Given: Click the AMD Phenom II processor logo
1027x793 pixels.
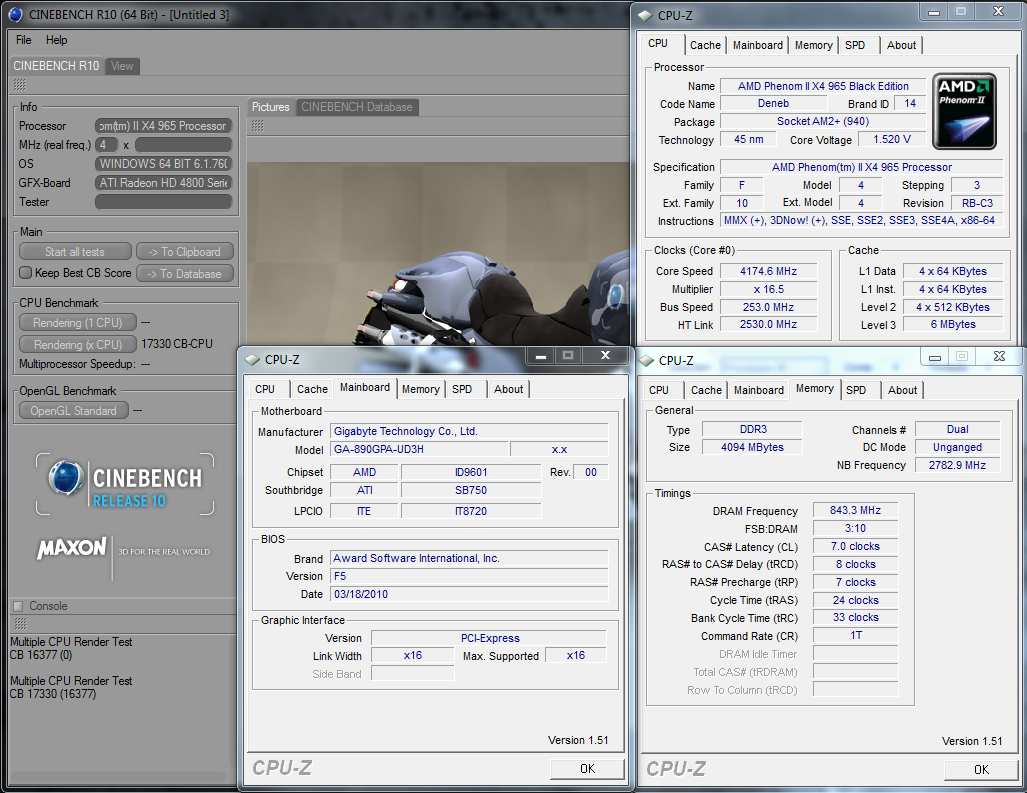Looking at the screenshot, I should point(963,109).
